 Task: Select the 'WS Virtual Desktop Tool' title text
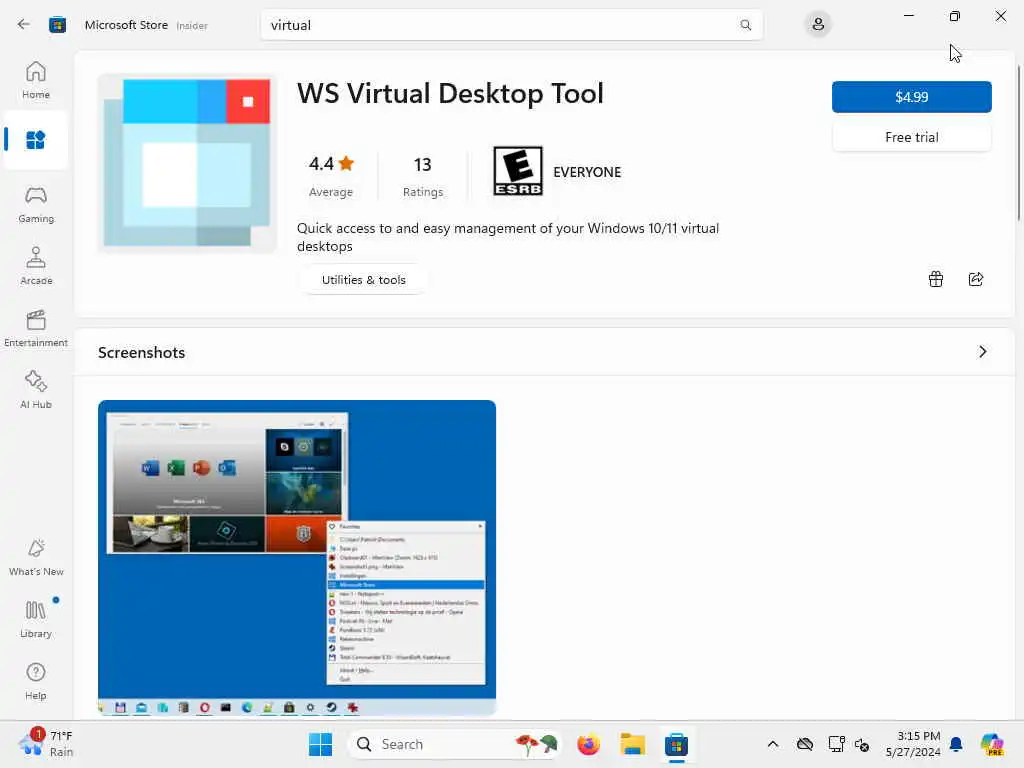tap(450, 93)
